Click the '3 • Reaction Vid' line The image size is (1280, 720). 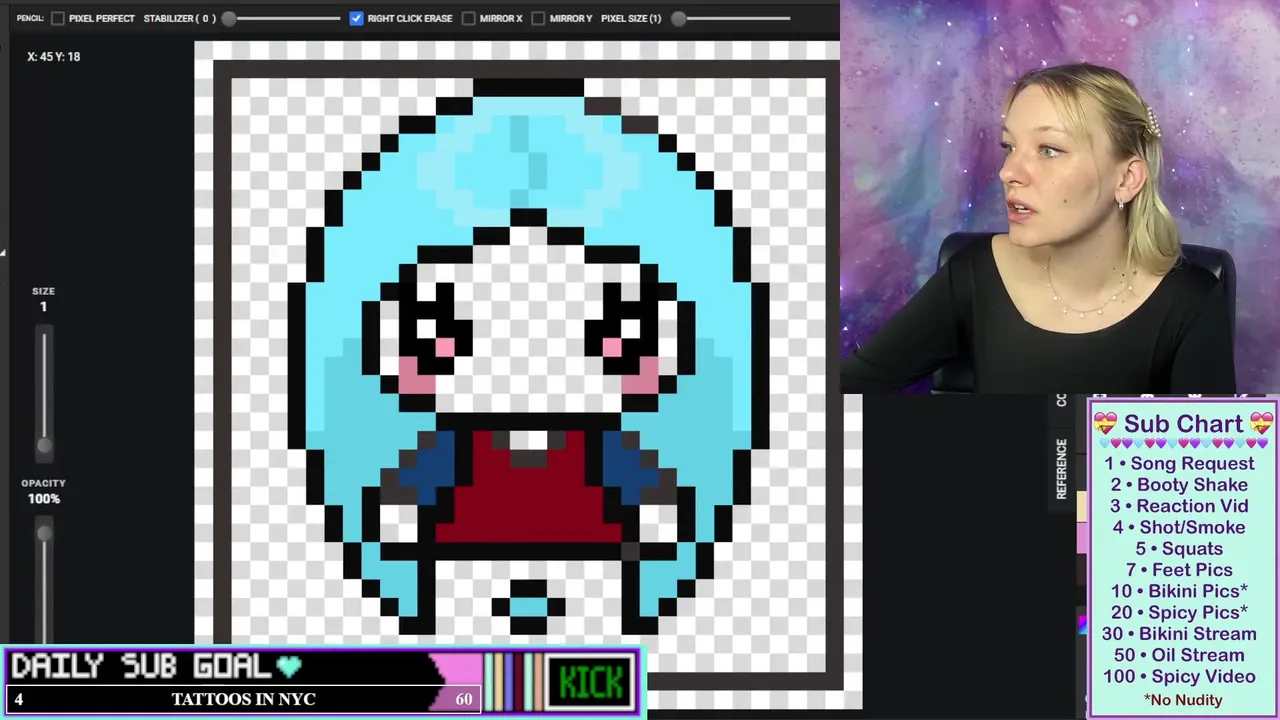[1179, 506]
